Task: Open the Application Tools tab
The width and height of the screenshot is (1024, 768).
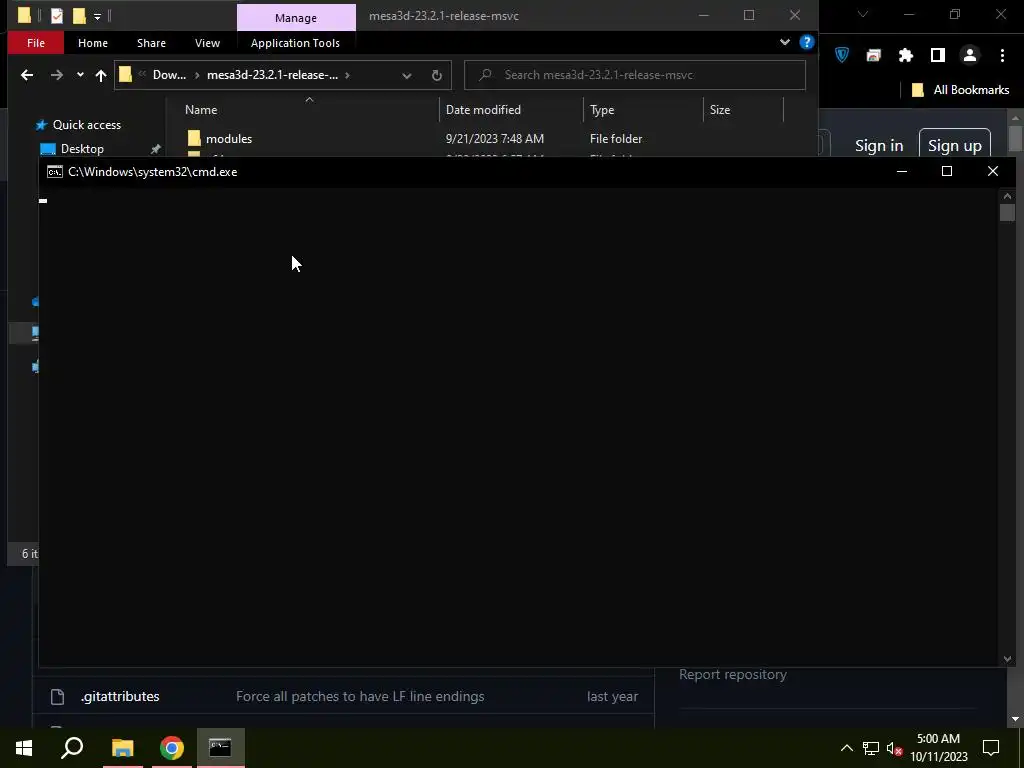Action: [x=295, y=43]
